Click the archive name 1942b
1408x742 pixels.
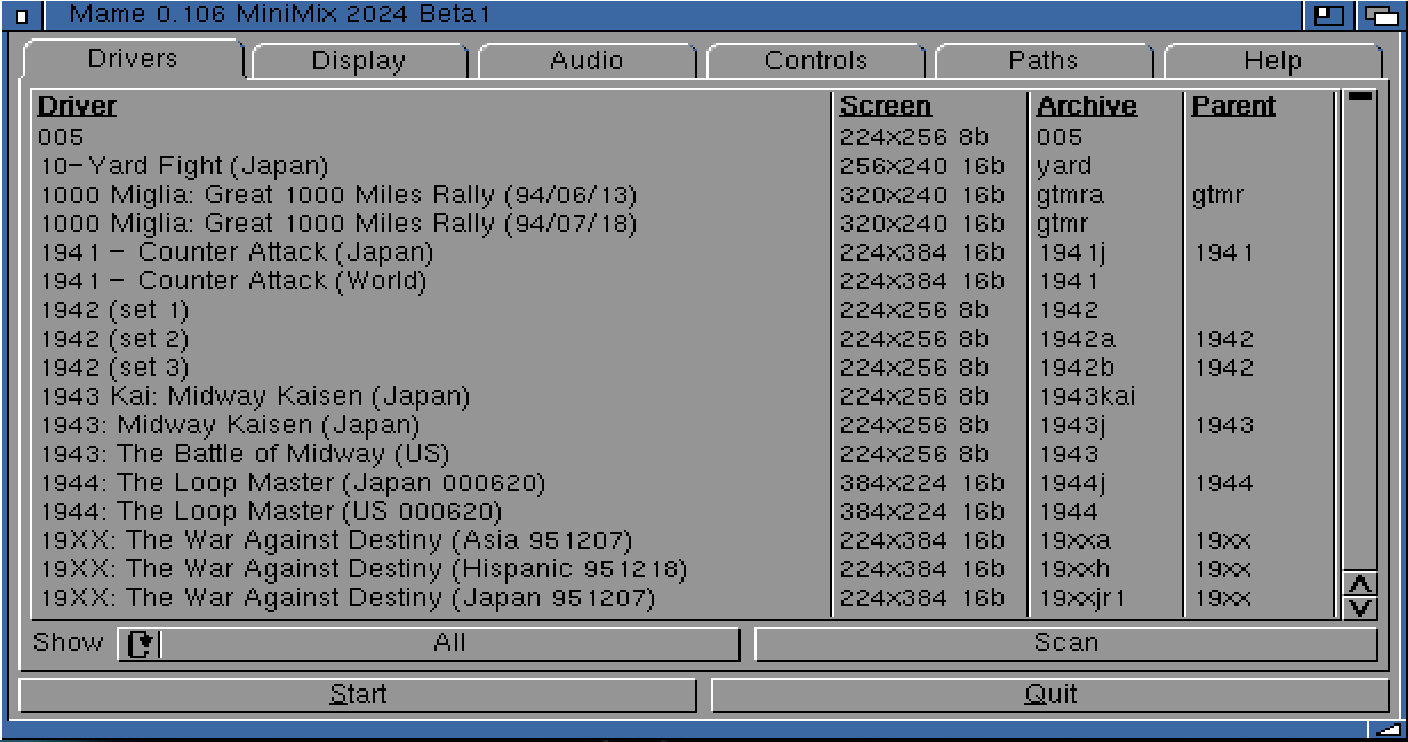coord(1077,368)
